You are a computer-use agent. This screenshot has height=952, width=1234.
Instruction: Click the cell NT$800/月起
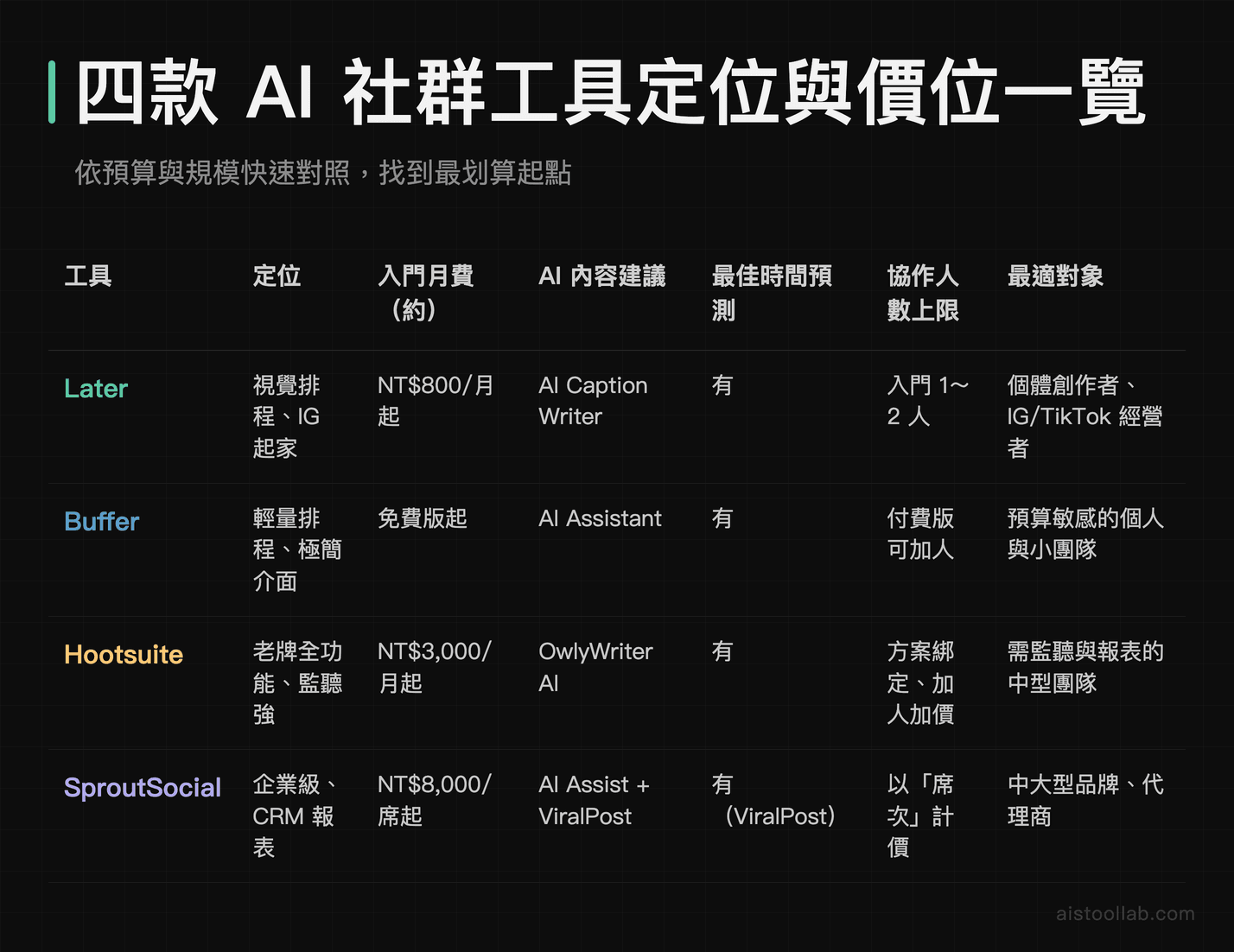click(x=436, y=401)
